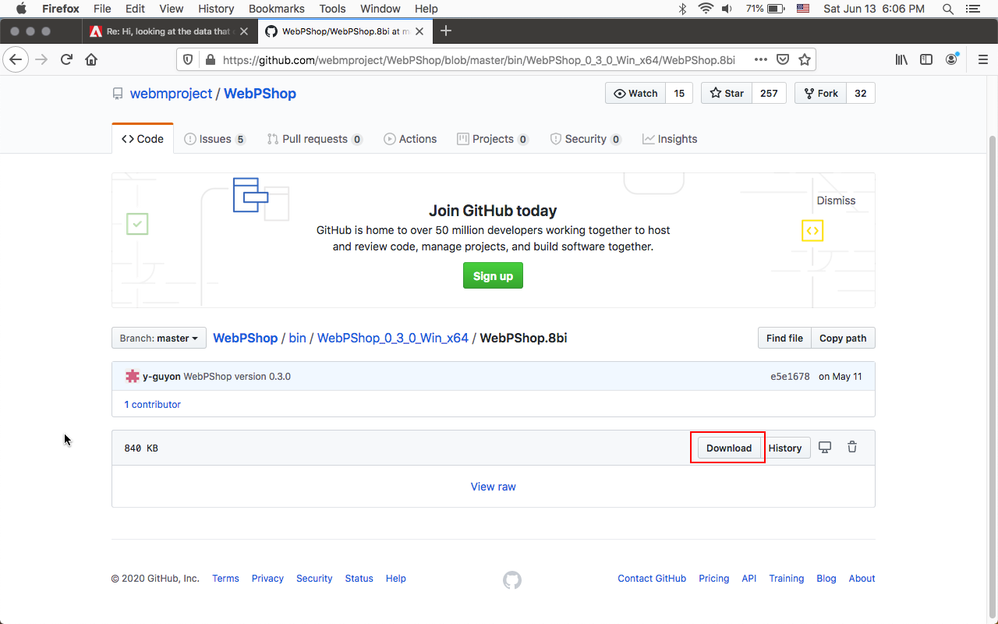
Task: Open commit e5e1678 link
Action: coord(790,376)
